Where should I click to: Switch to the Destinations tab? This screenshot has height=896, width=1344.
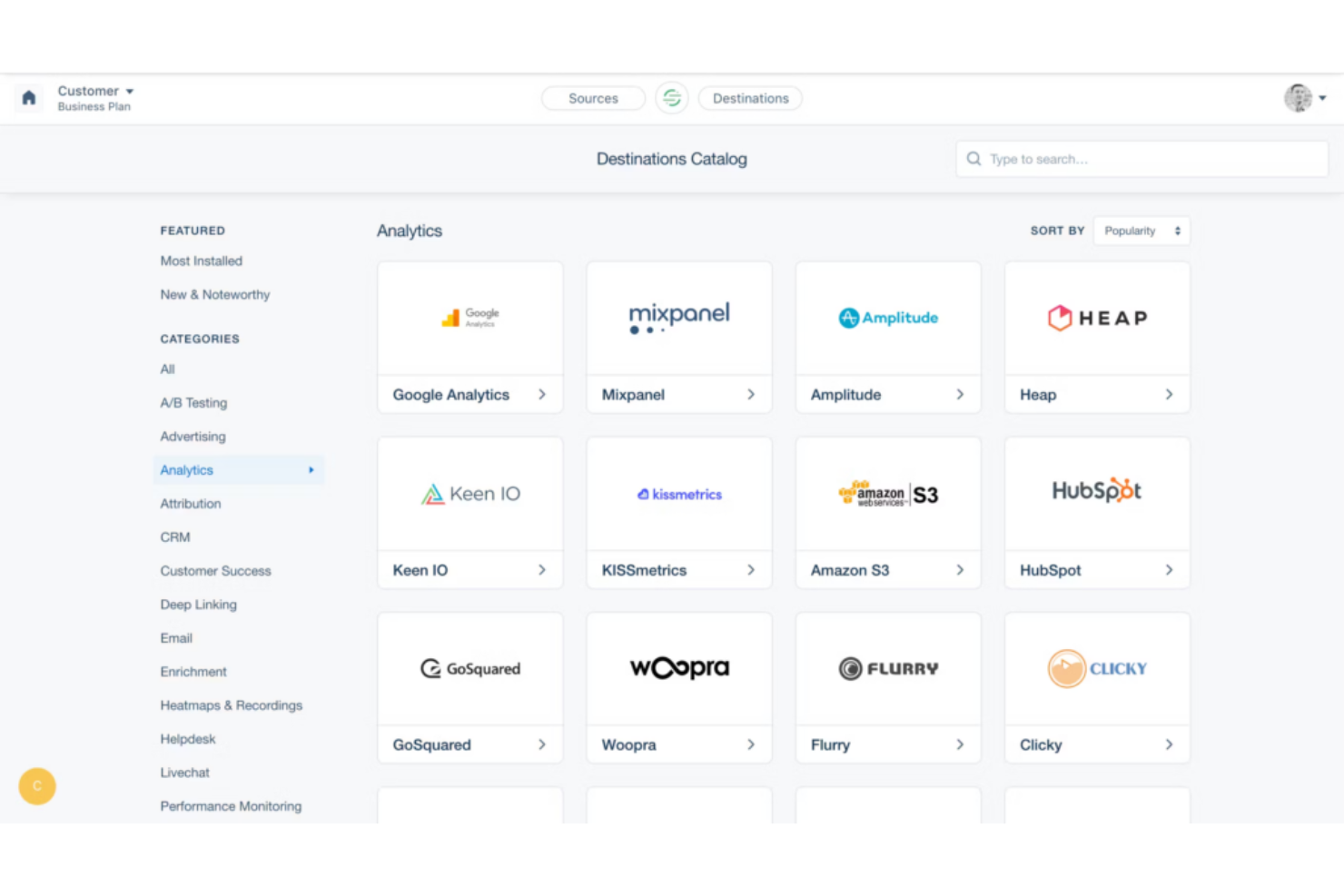(750, 98)
